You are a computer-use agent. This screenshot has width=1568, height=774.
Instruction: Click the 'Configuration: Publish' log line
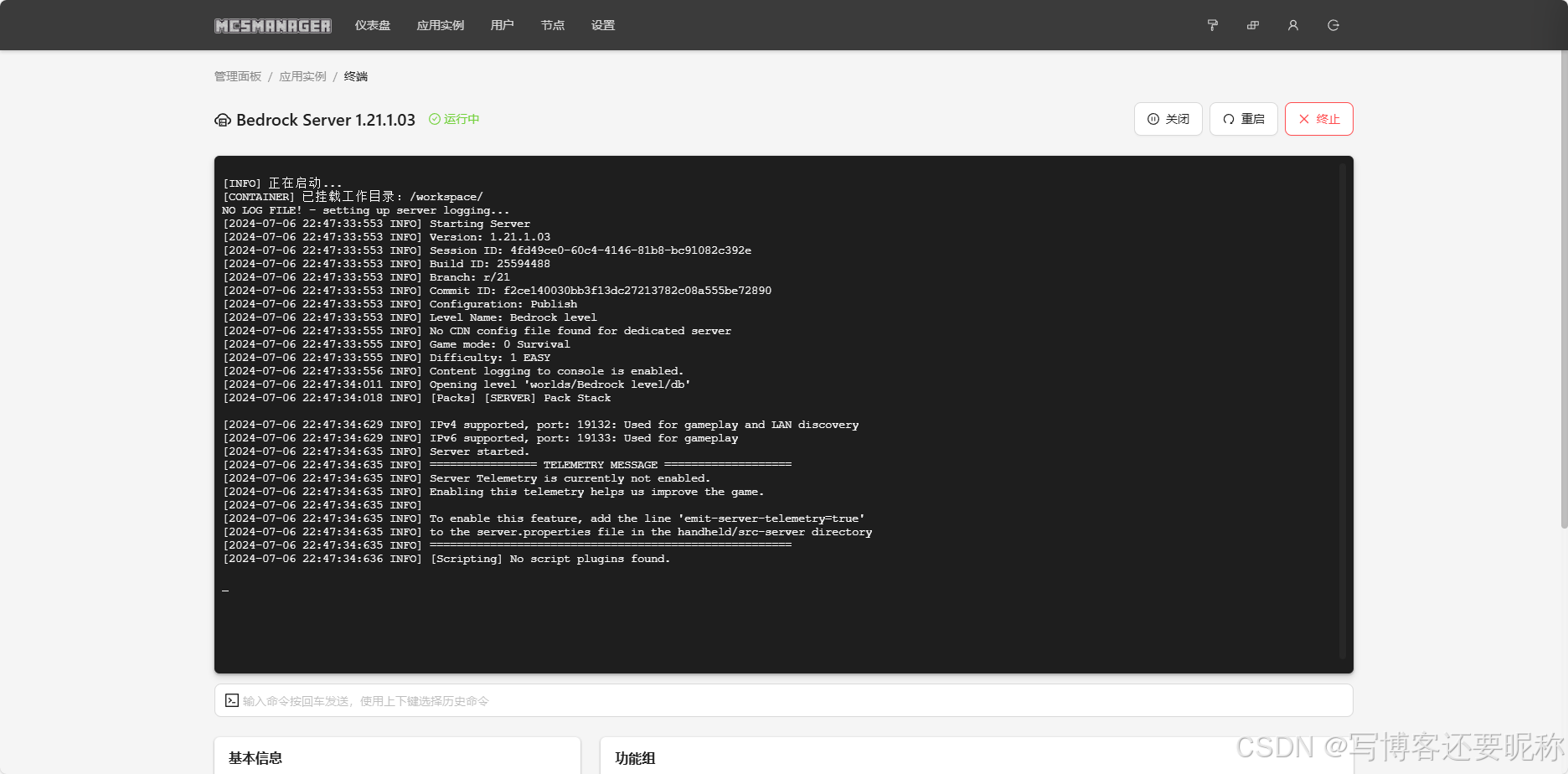click(x=400, y=304)
